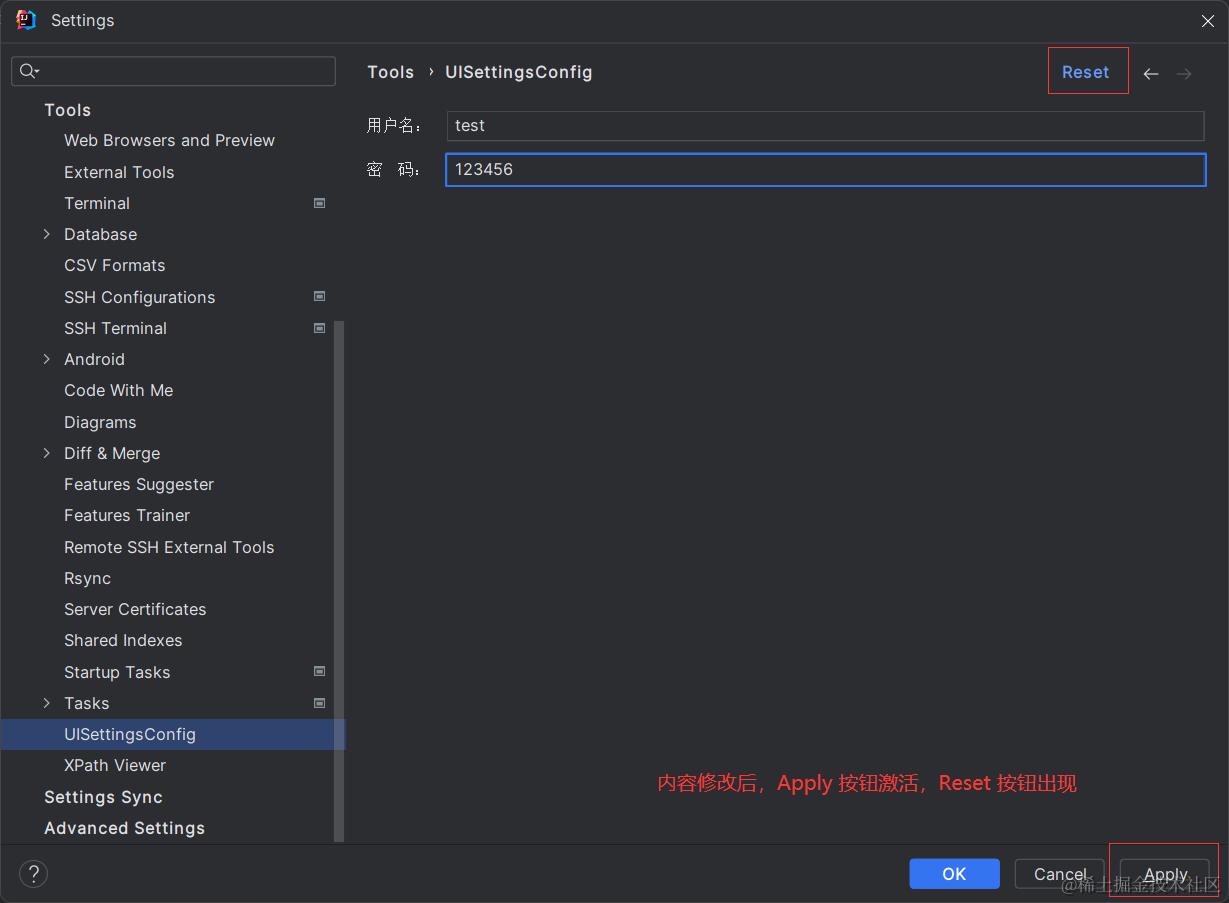Viewport: 1229px width, 903px height.
Task: Open Web Browsers and Preview settings
Action: [169, 140]
